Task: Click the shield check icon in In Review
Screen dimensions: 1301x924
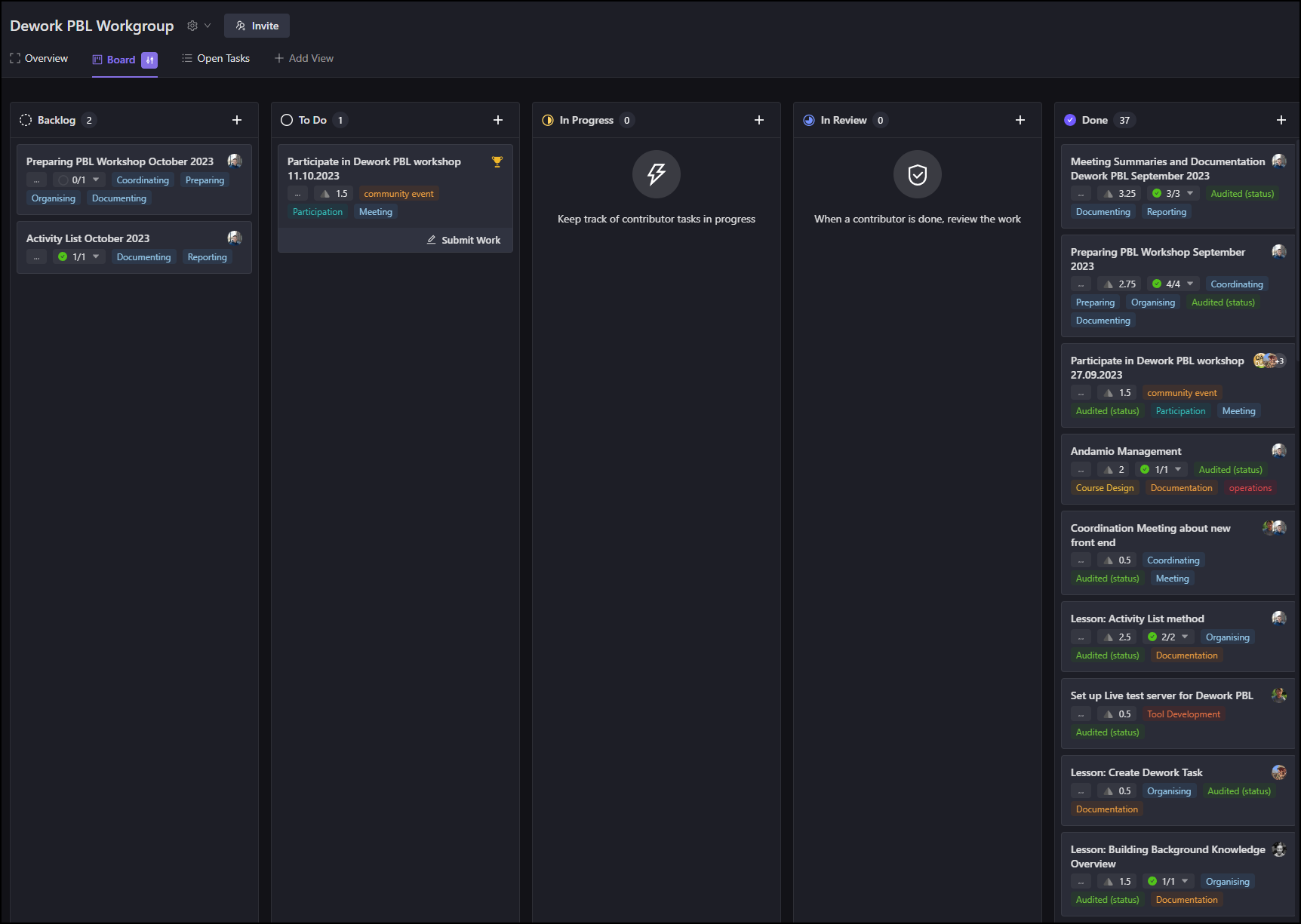Action: [918, 174]
